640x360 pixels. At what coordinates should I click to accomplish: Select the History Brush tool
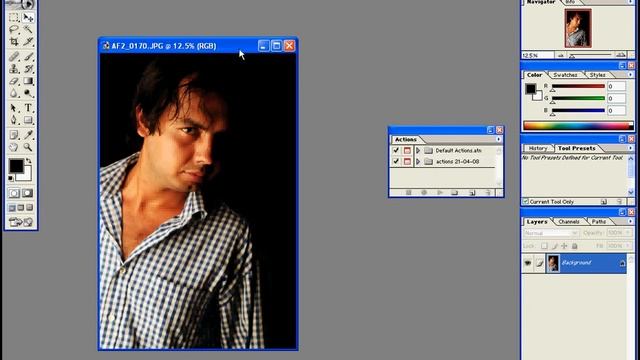(28, 69)
